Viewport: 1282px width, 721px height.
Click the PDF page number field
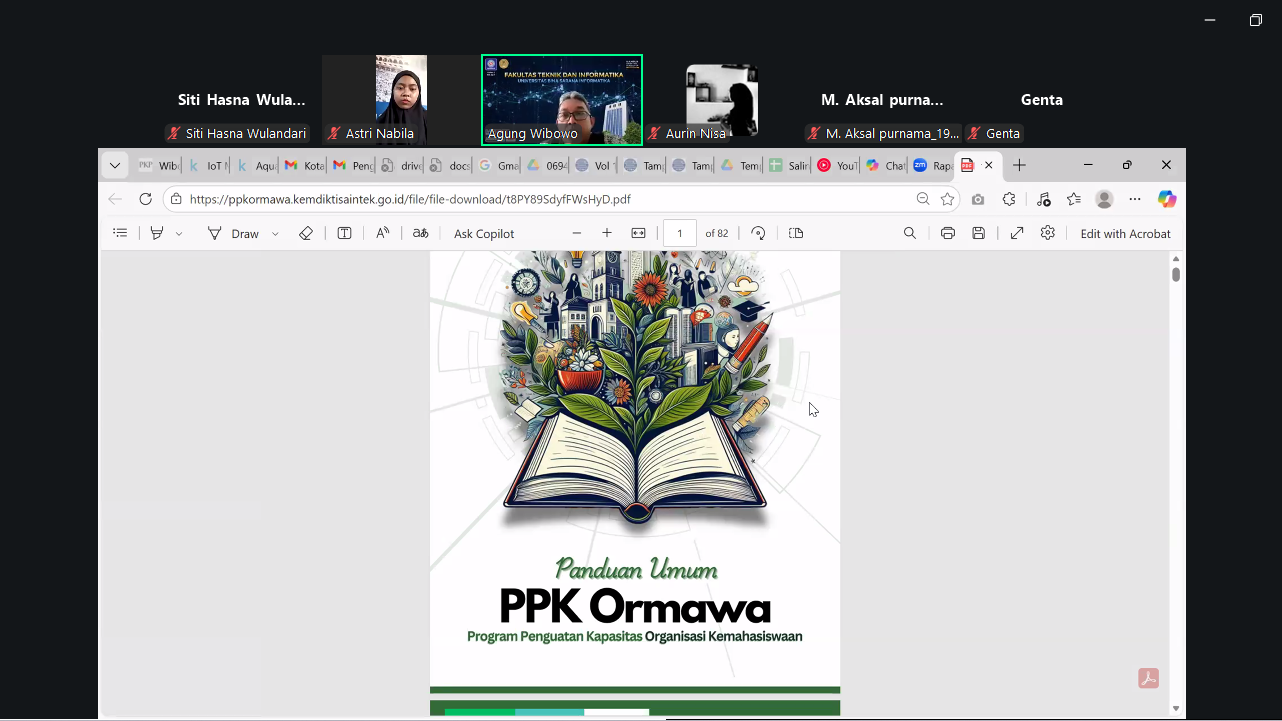pyautogui.click(x=680, y=233)
